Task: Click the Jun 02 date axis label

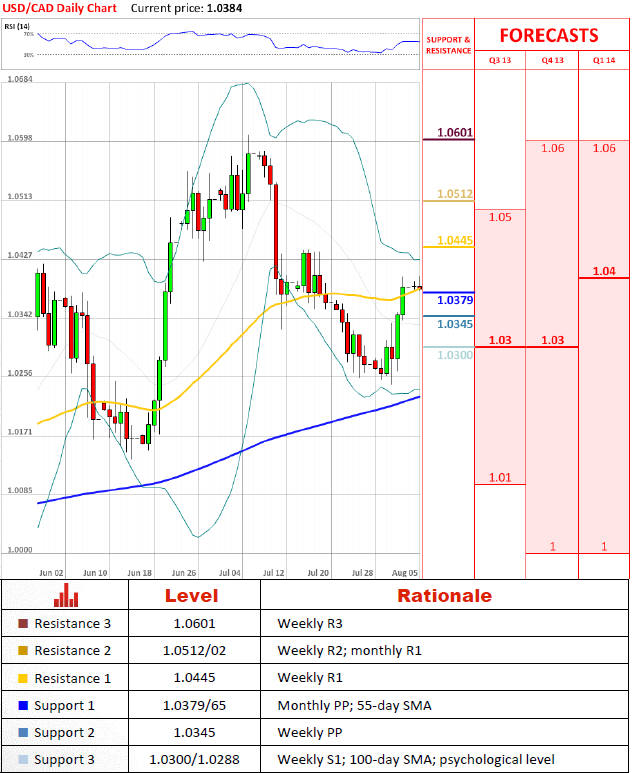Action: pos(51,573)
